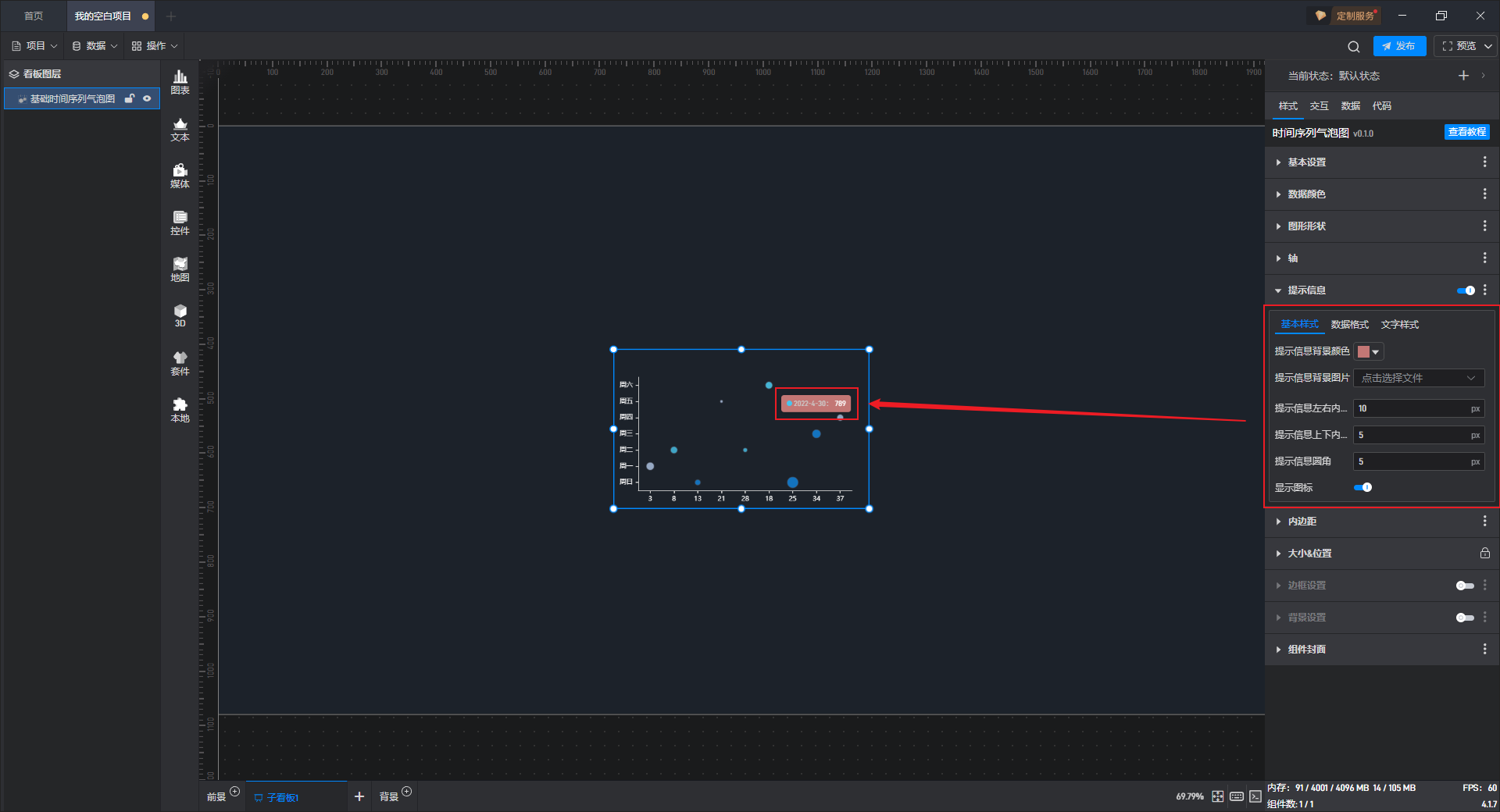Click the console icon in status bar
Viewport: 1500px width, 812px height.
[1255, 796]
